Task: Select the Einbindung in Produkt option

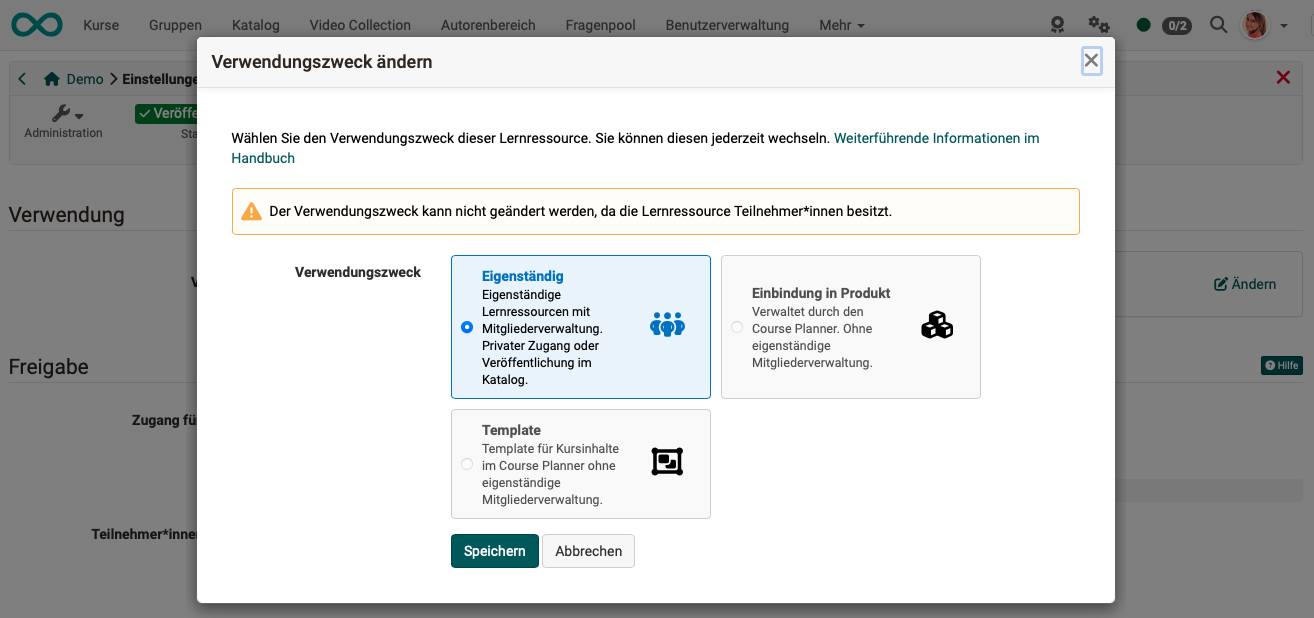Action: tap(735, 327)
